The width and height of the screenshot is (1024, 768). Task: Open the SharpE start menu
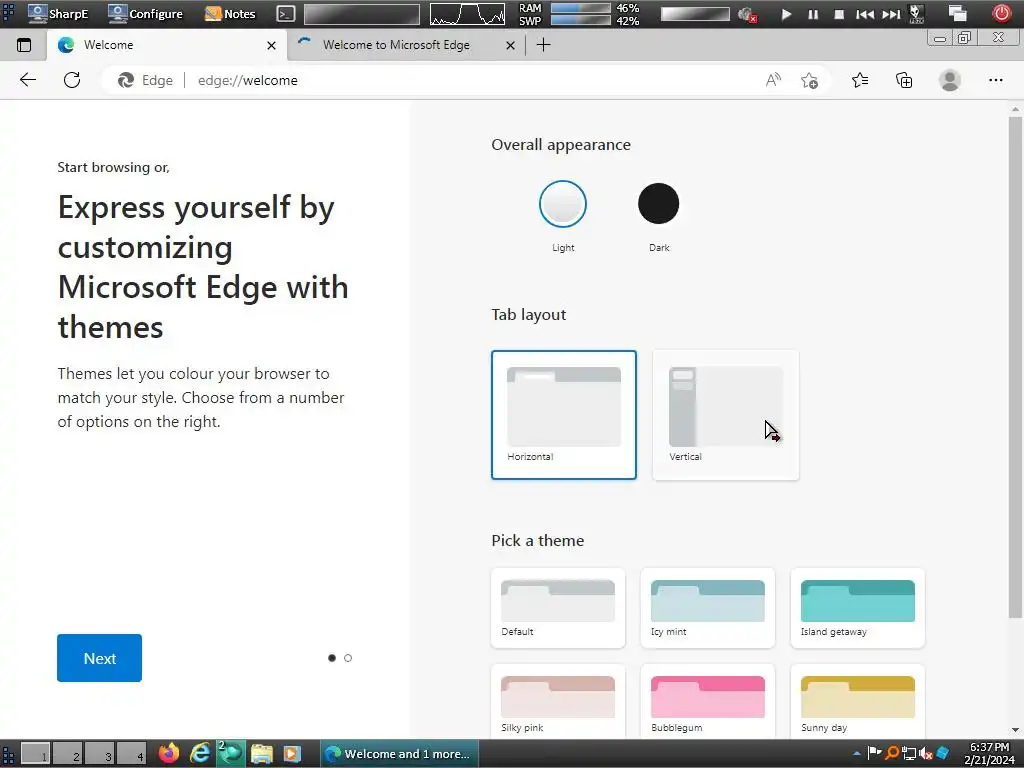point(57,14)
